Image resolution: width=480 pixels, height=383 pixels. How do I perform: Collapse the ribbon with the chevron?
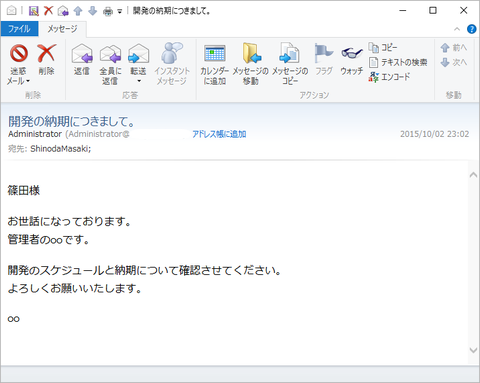tap(457, 29)
